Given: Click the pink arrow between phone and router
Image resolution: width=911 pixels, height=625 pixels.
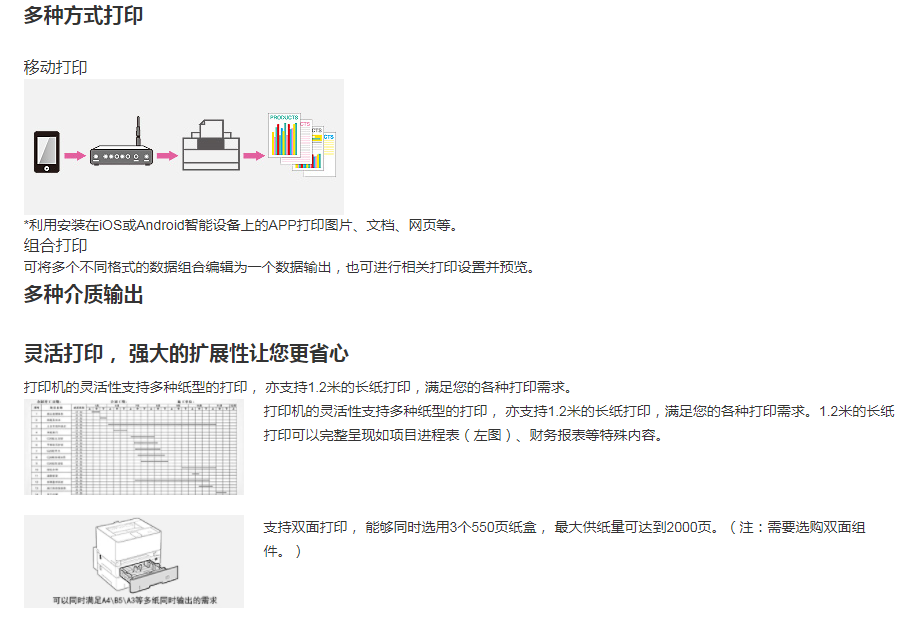Looking at the screenshot, I should click(x=75, y=156).
